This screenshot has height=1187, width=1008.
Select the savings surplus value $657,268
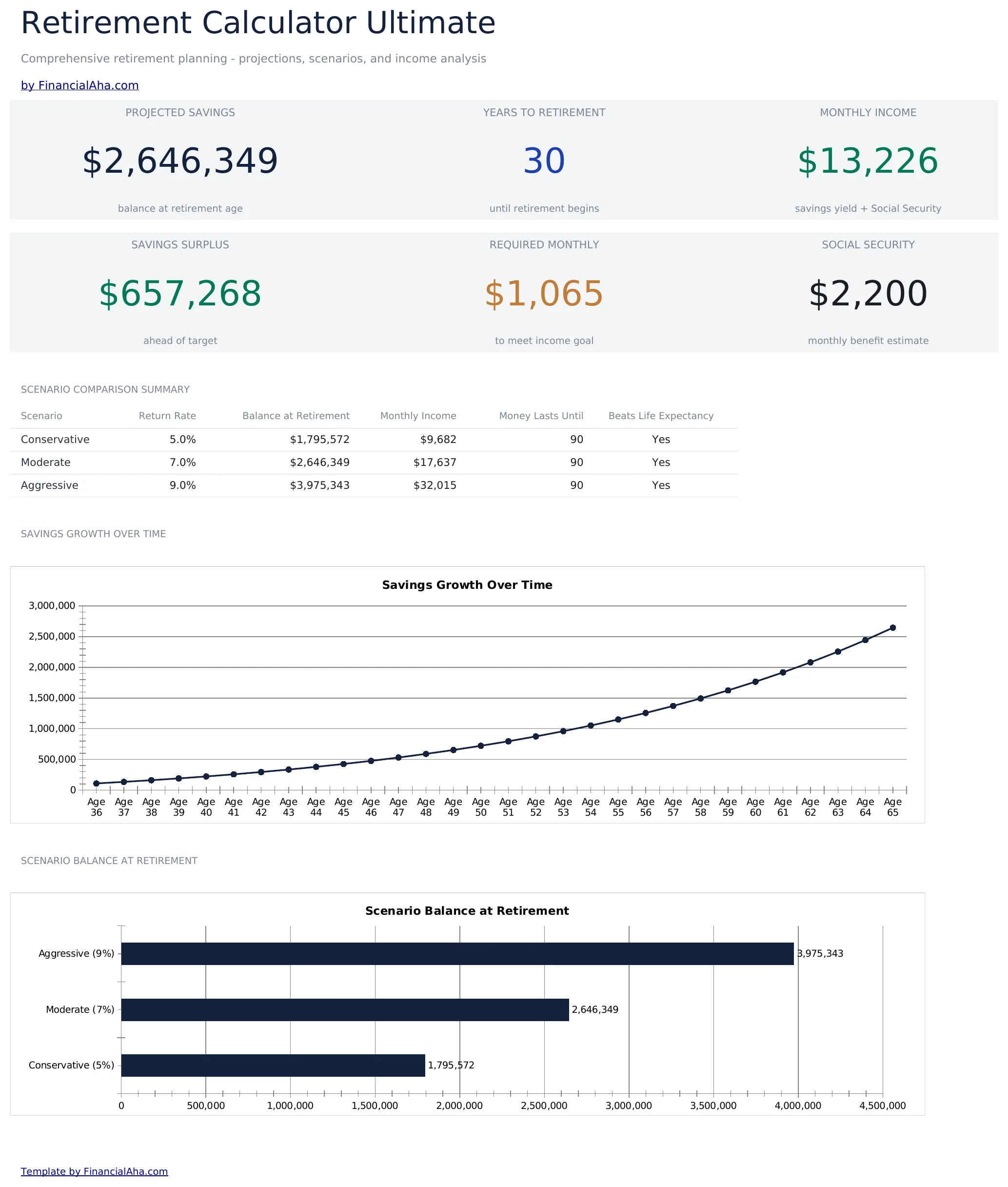point(180,293)
